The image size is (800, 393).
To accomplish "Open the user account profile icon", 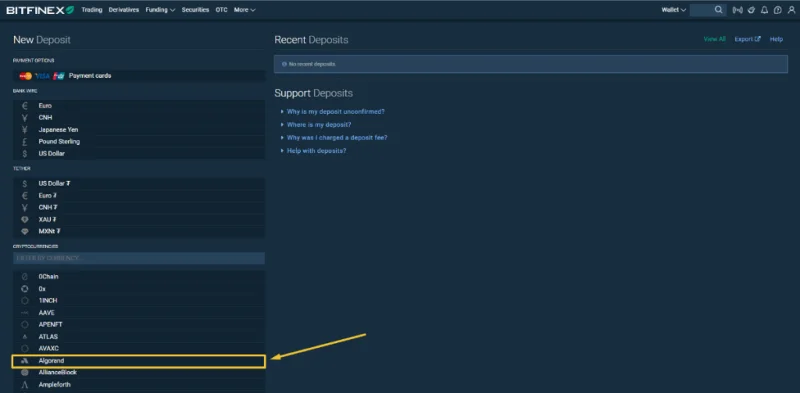I will pos(791,10).
